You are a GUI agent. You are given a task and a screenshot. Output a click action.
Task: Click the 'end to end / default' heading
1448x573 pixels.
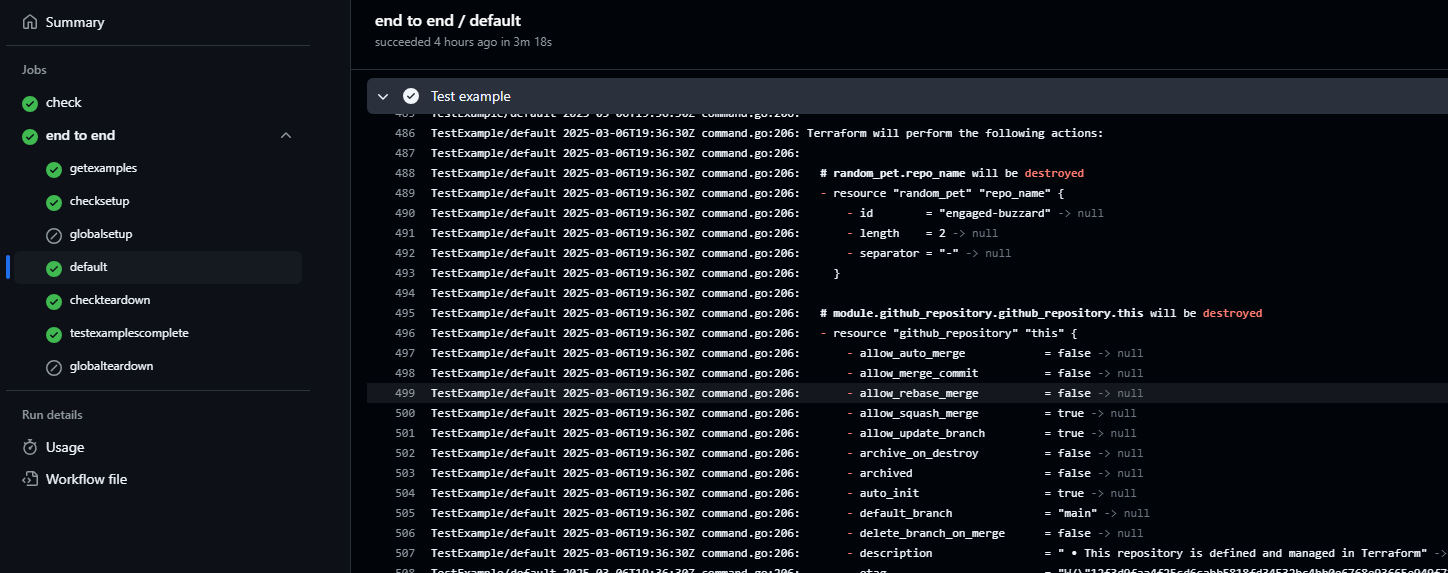(448, 20)
